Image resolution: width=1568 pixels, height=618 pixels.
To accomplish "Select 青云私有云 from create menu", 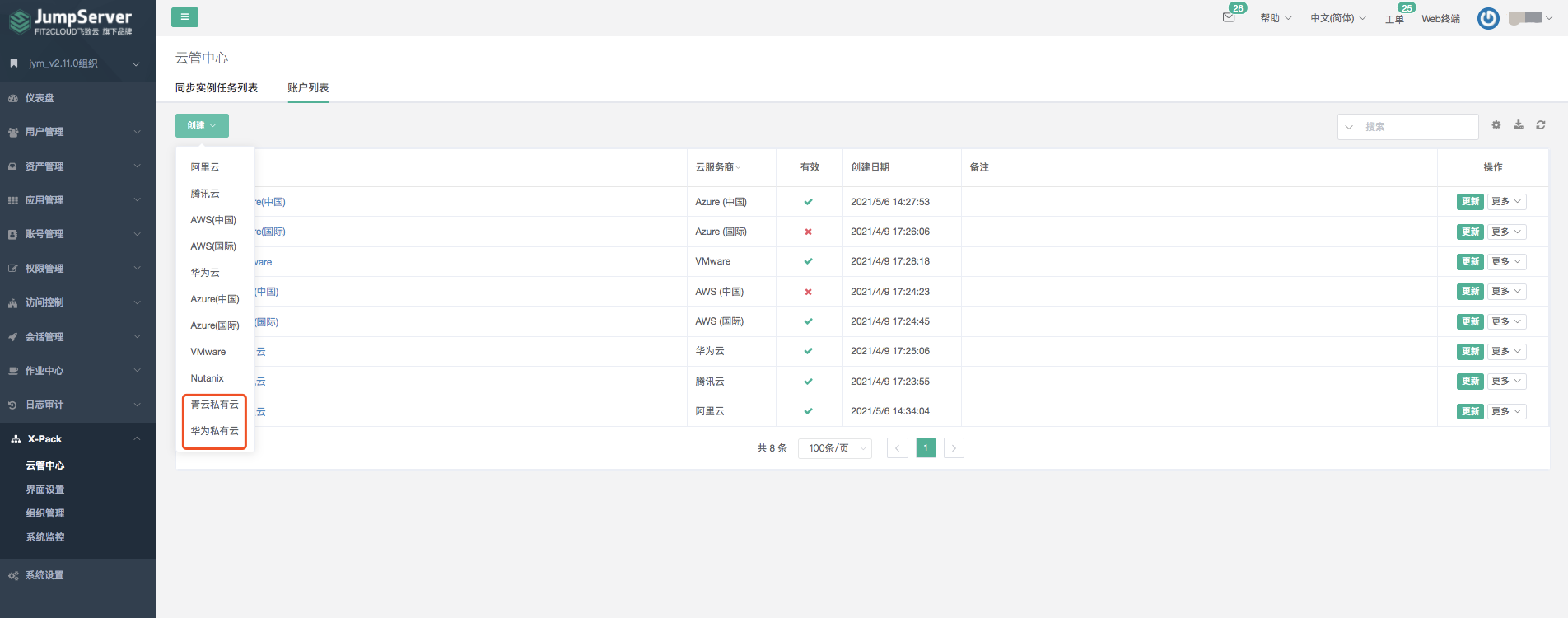I will pos(215,405).
